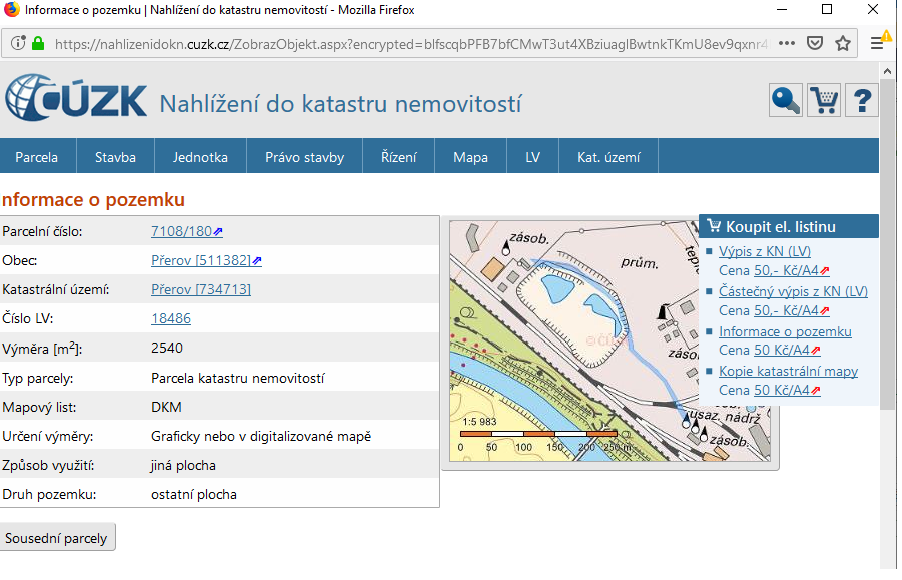Click site information icon in address bar
The width and height of the screenshot is (902, 580).
17,44
